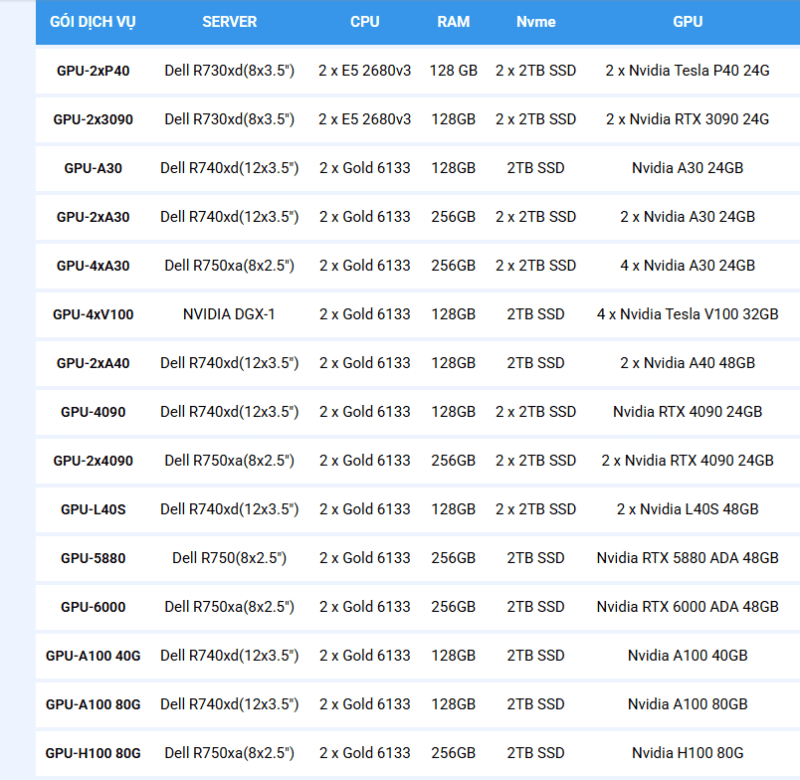Click the 256GB RAM cell for GPU-H100 80G
Viewport: 800px width, 780px height.
[454, 753]
